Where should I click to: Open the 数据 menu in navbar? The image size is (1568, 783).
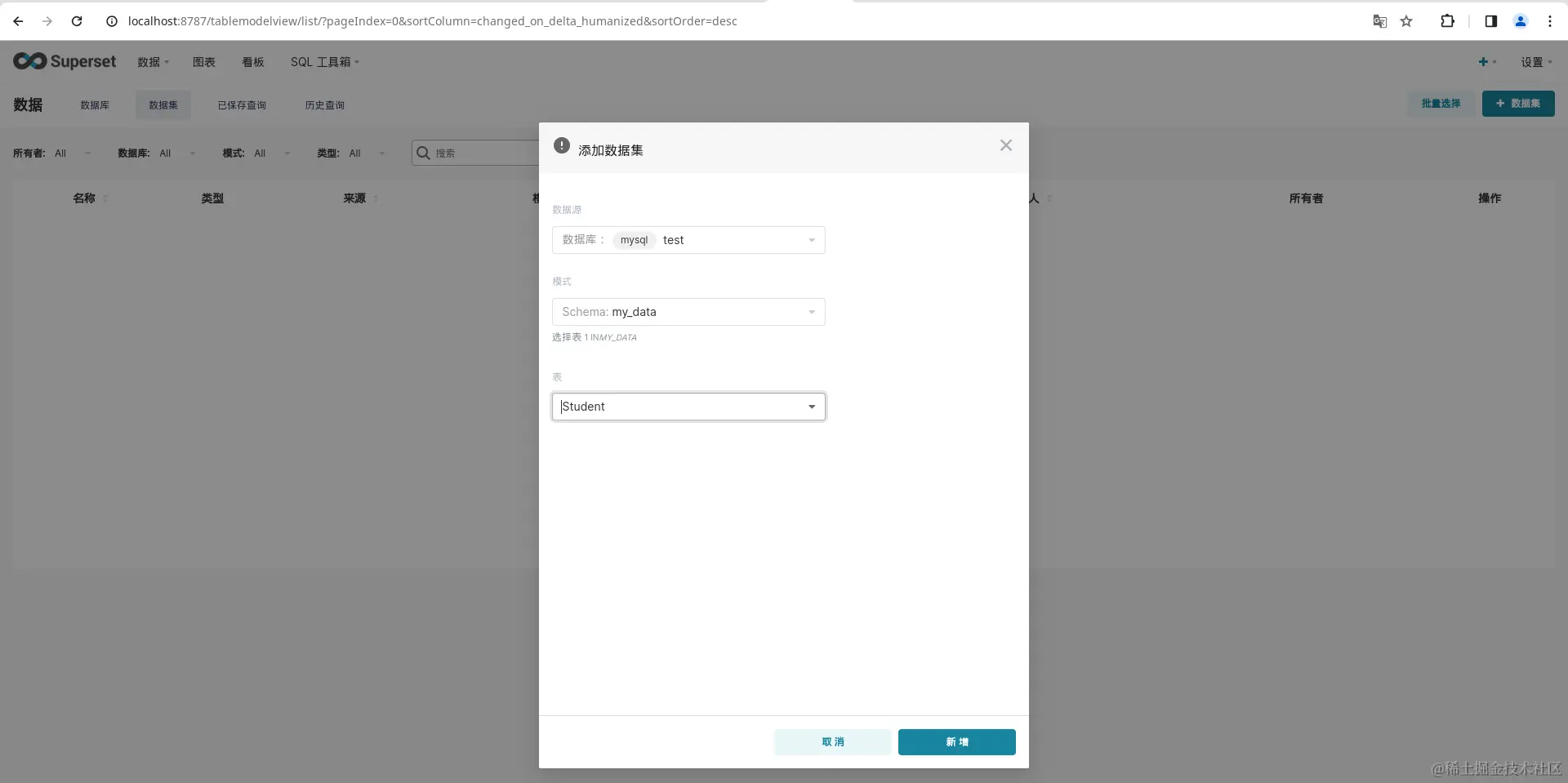pos(153,62)
